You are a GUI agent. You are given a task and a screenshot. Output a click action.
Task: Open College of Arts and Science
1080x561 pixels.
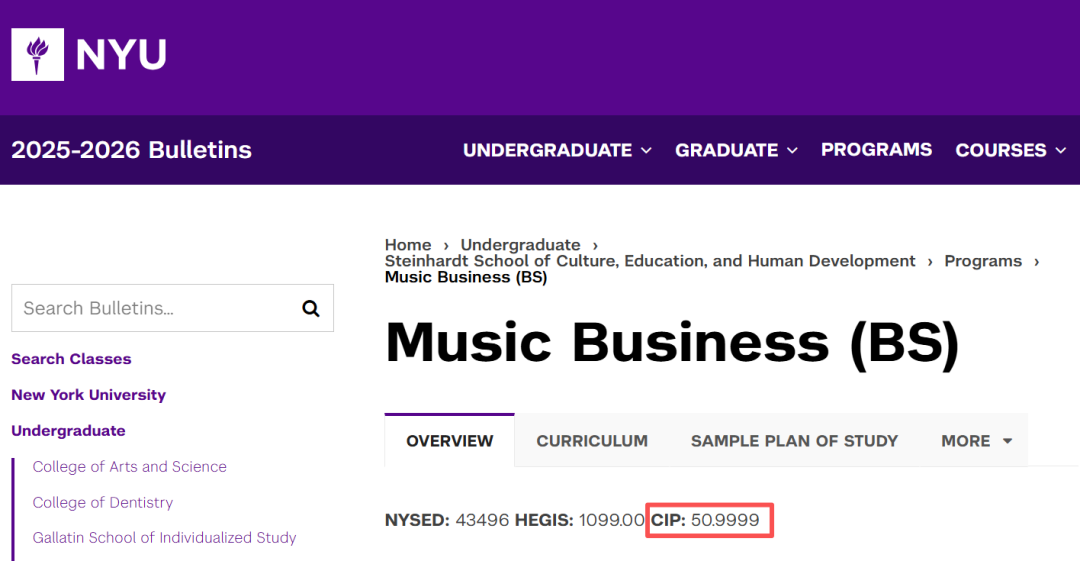[x=130, y=467]
